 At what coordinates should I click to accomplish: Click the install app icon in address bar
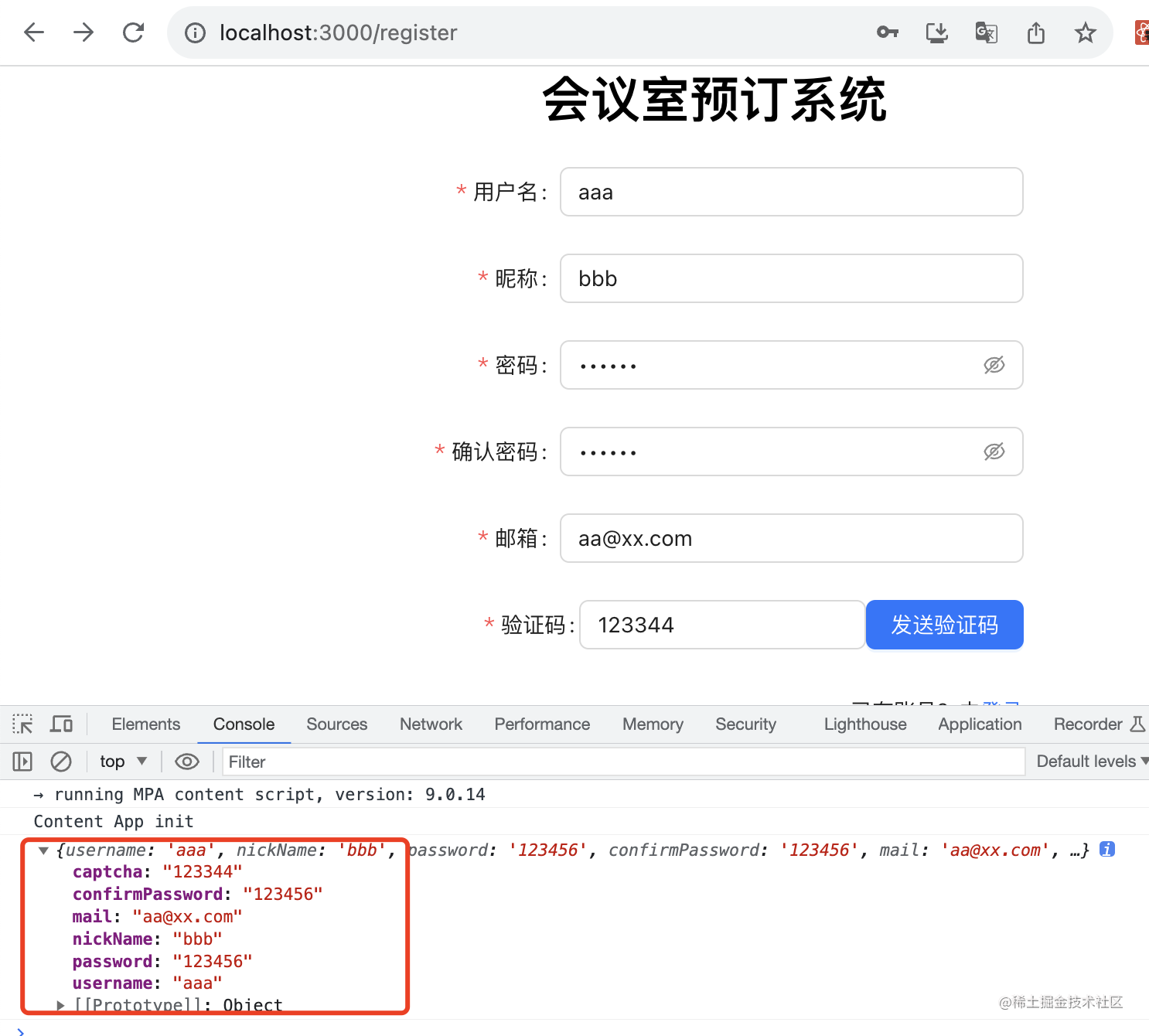coord(936,32)
